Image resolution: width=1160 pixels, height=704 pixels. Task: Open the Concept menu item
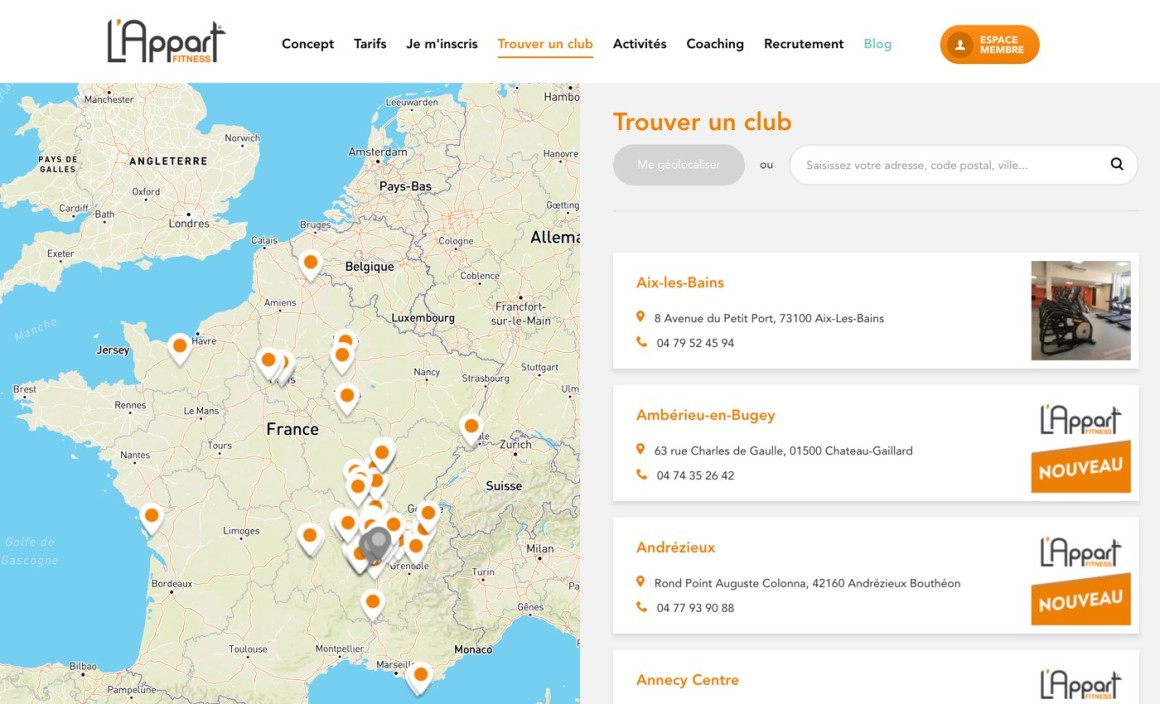(x=308, y=44)
